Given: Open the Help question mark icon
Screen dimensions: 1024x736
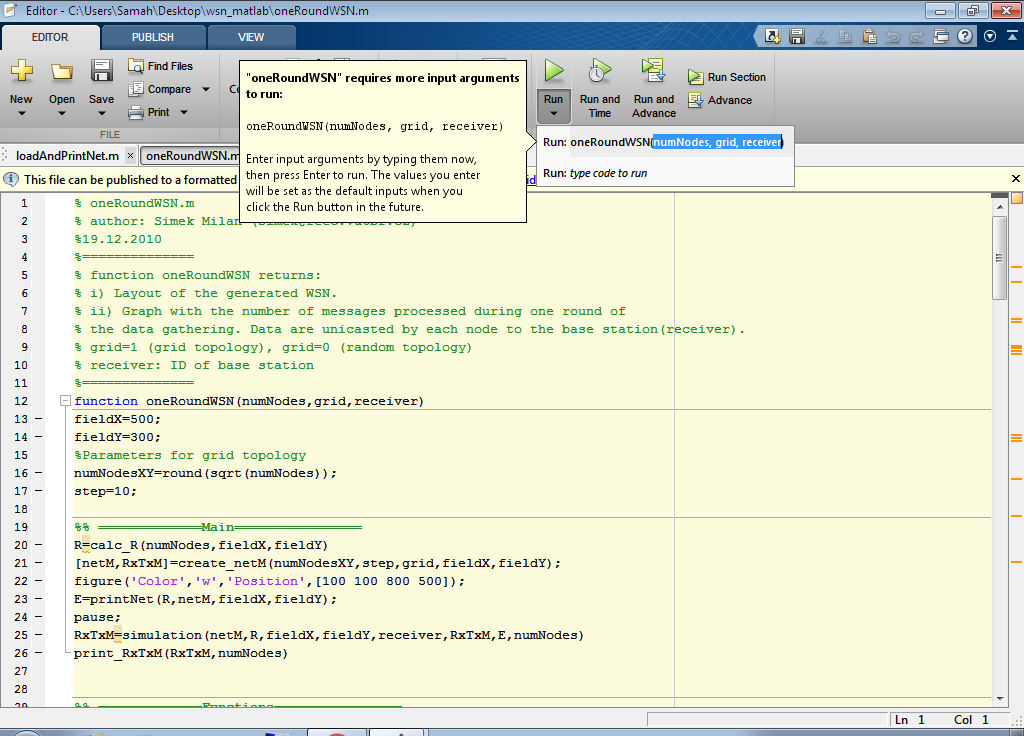Looking at the screenshot, I should click(965, 36).
